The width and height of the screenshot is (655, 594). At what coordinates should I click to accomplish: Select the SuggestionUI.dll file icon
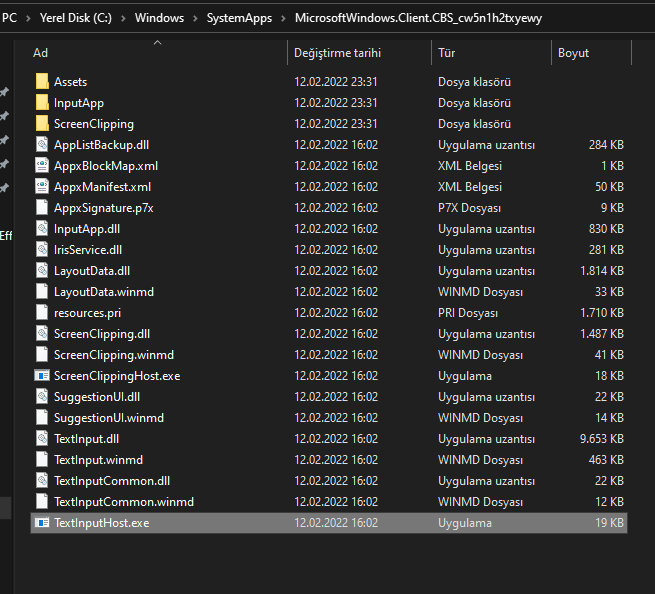(42, 396)
